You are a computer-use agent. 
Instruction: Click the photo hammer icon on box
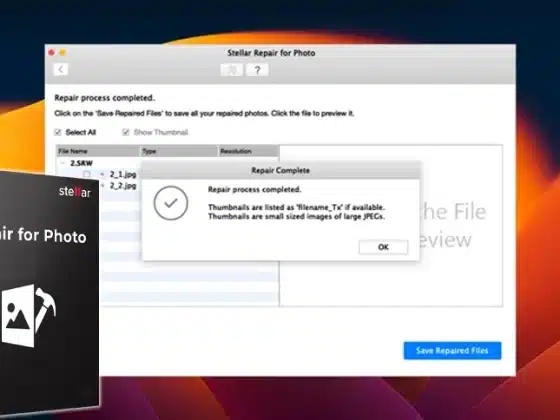tap(29, 316)
